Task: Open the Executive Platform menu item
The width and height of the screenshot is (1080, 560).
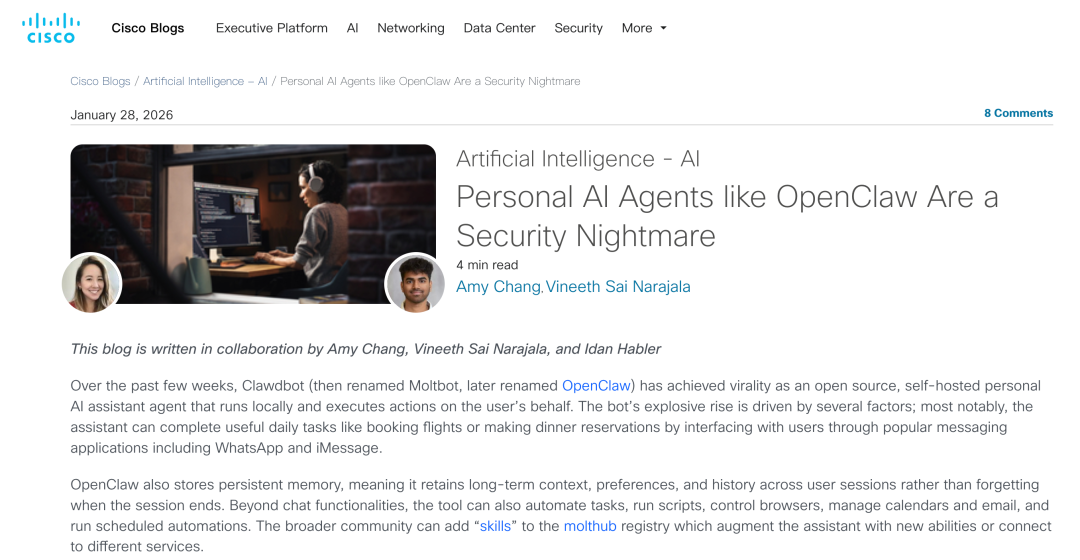Action: coord(271,28)
